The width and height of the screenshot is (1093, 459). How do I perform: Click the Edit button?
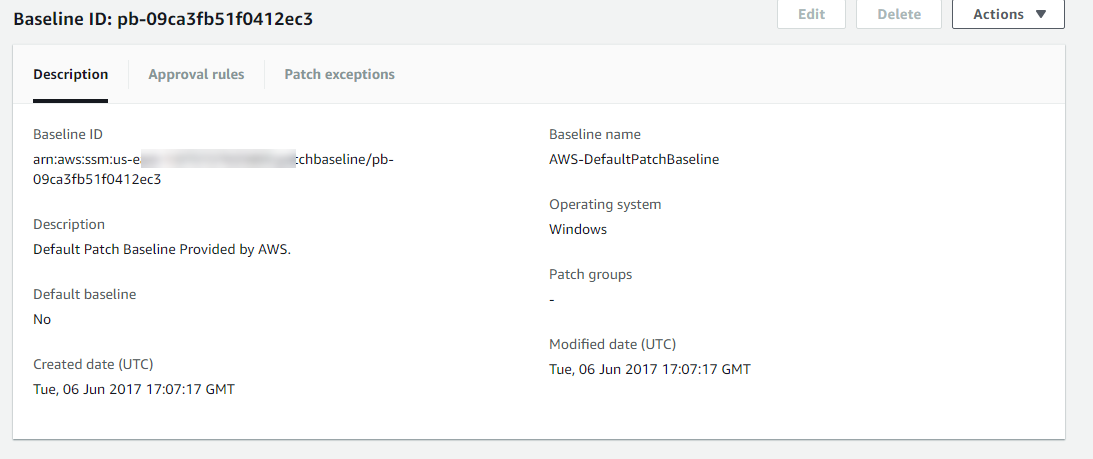pyautogui.click(x=811, y=15)
